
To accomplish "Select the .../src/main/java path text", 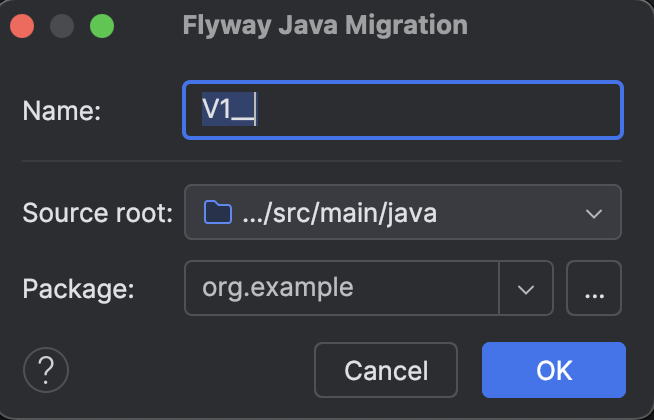I will (x=339, y=212).
